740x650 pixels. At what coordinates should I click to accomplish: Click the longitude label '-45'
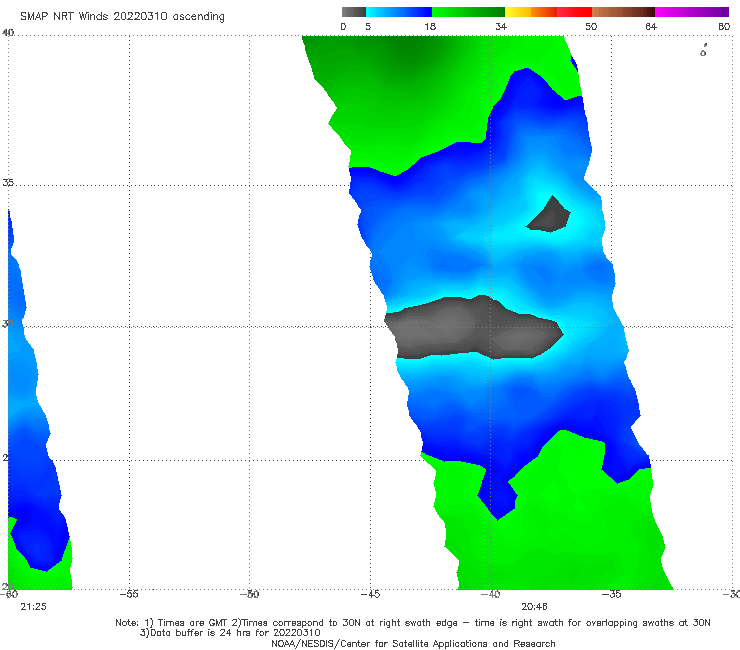[x=370, y=594]
